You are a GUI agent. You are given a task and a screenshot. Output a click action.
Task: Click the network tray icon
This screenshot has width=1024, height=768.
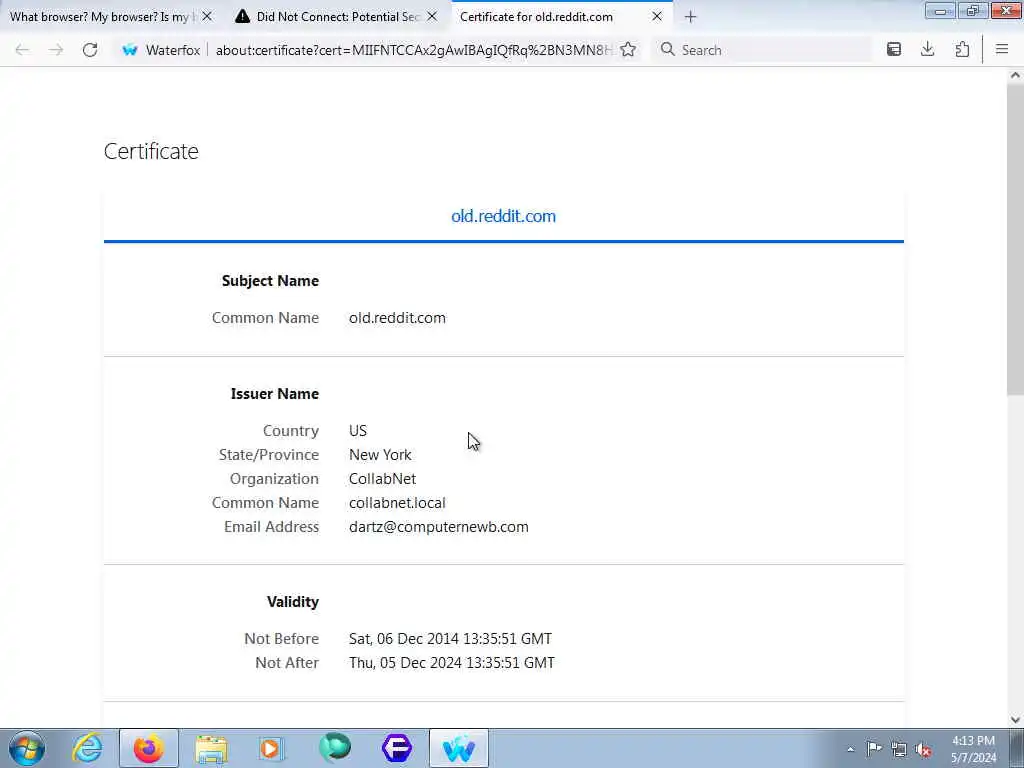click(899, 749)
